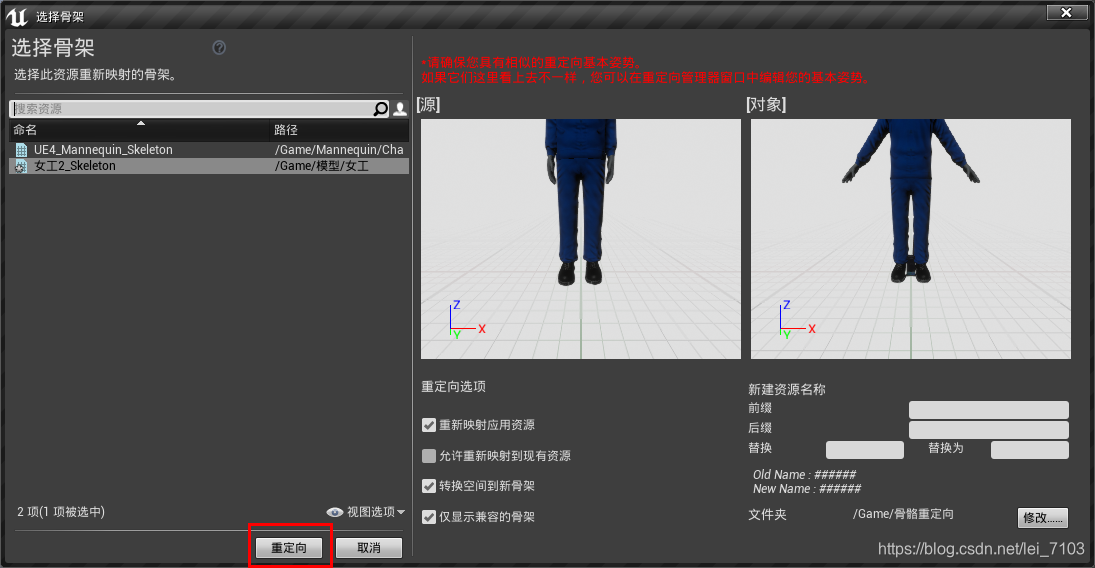Click the user filter icon beside search
Viewport: 1095px width, 568px height.
(x=400, y=109)
